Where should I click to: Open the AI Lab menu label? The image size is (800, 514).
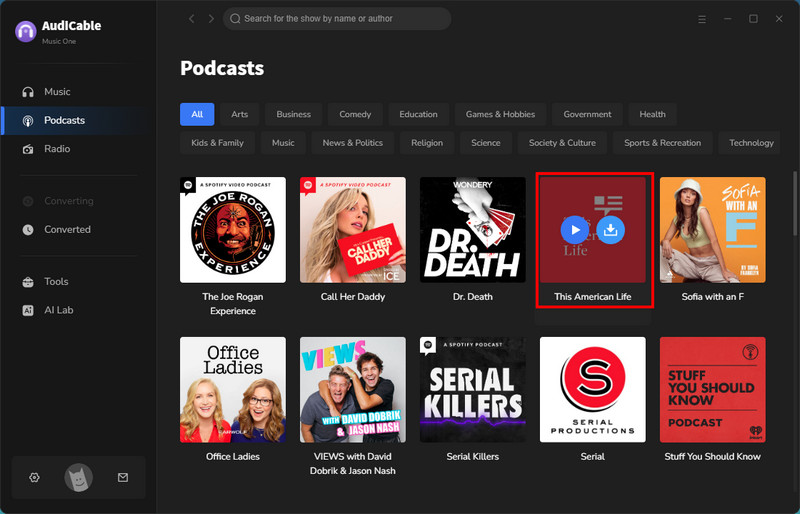point(59,310)
